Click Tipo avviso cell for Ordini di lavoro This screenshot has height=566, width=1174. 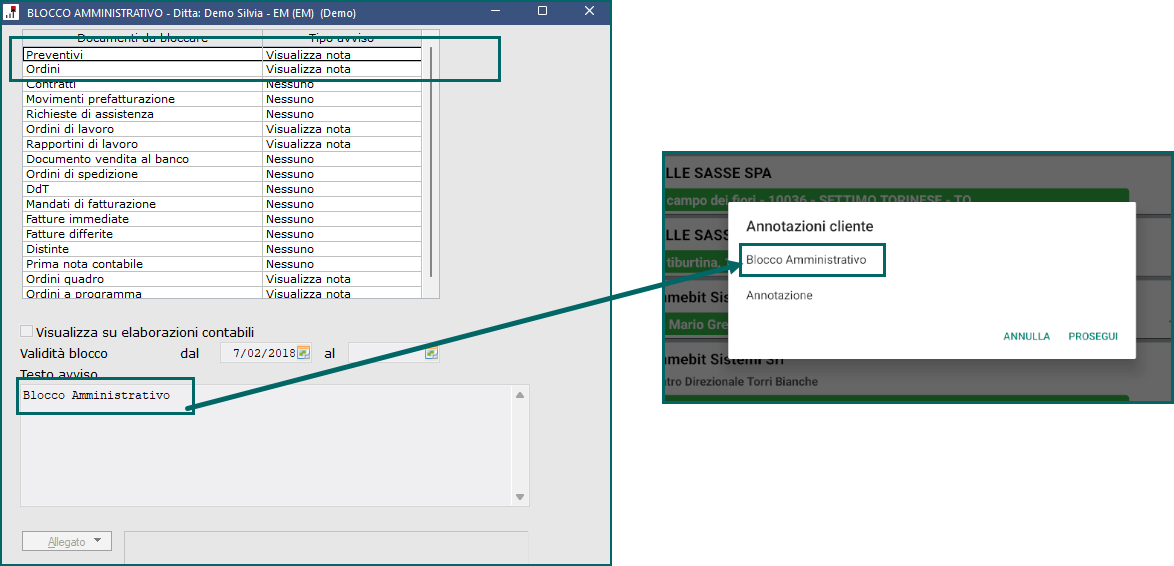(342, 129)
